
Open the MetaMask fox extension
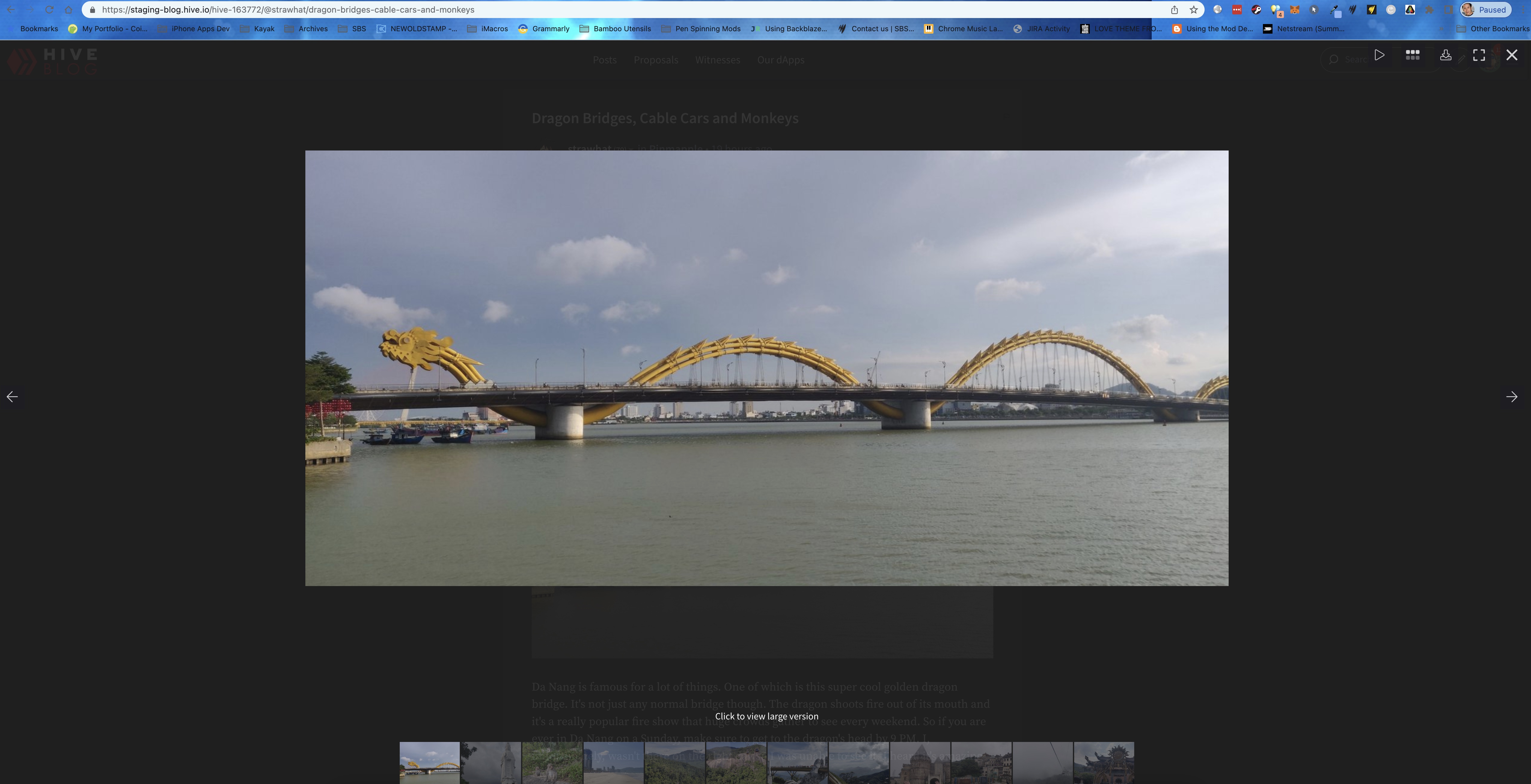coord(1294,10)
